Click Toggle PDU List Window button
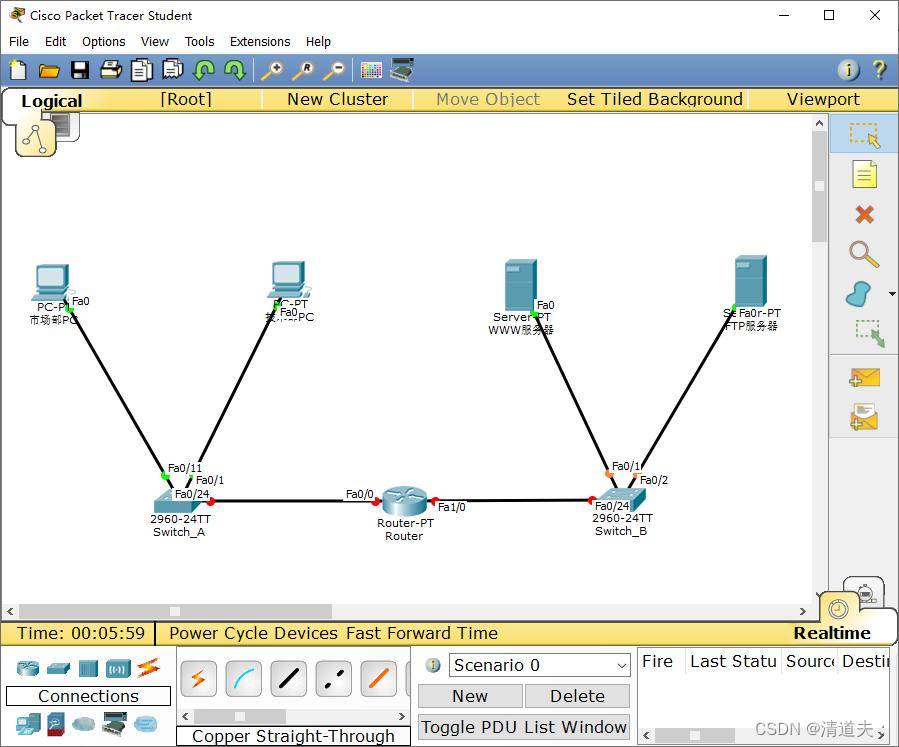Screen dimensions: 899x747 [524, 727]
